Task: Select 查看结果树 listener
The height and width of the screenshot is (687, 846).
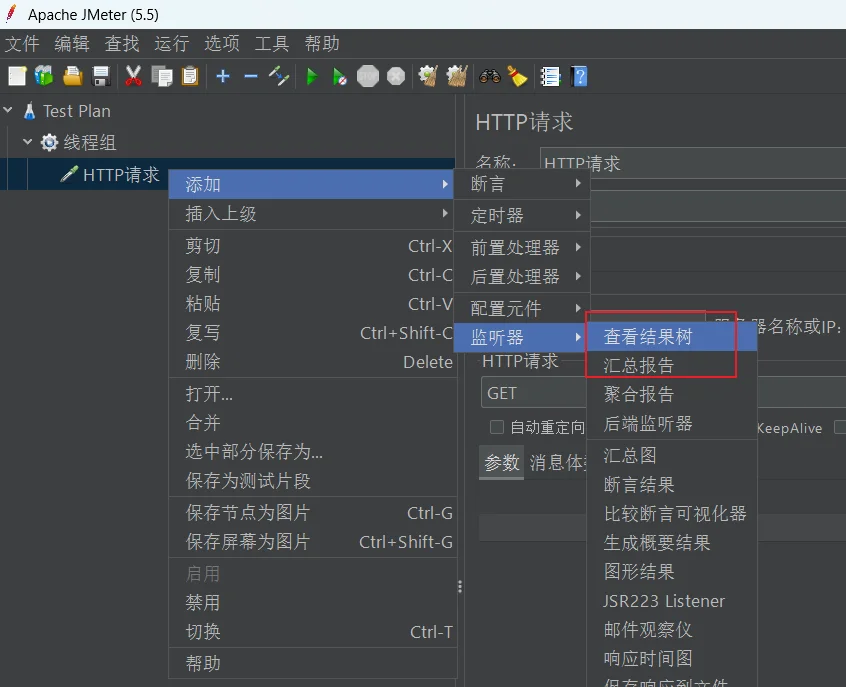Action: (x=672, y=337)
